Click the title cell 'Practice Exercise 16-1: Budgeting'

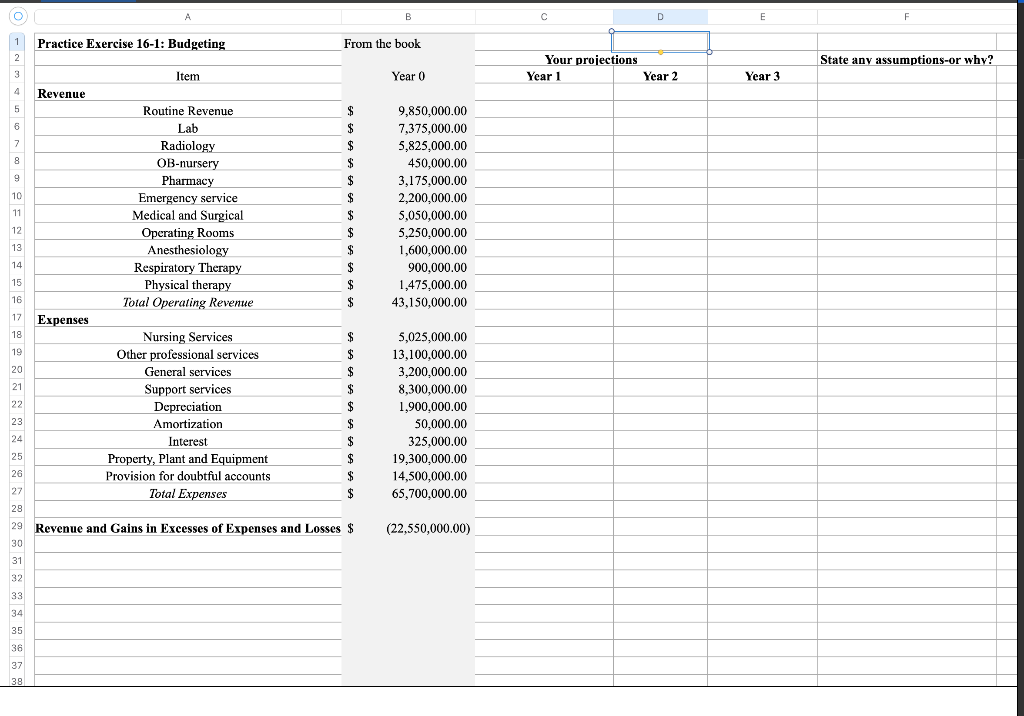(131, 44)
